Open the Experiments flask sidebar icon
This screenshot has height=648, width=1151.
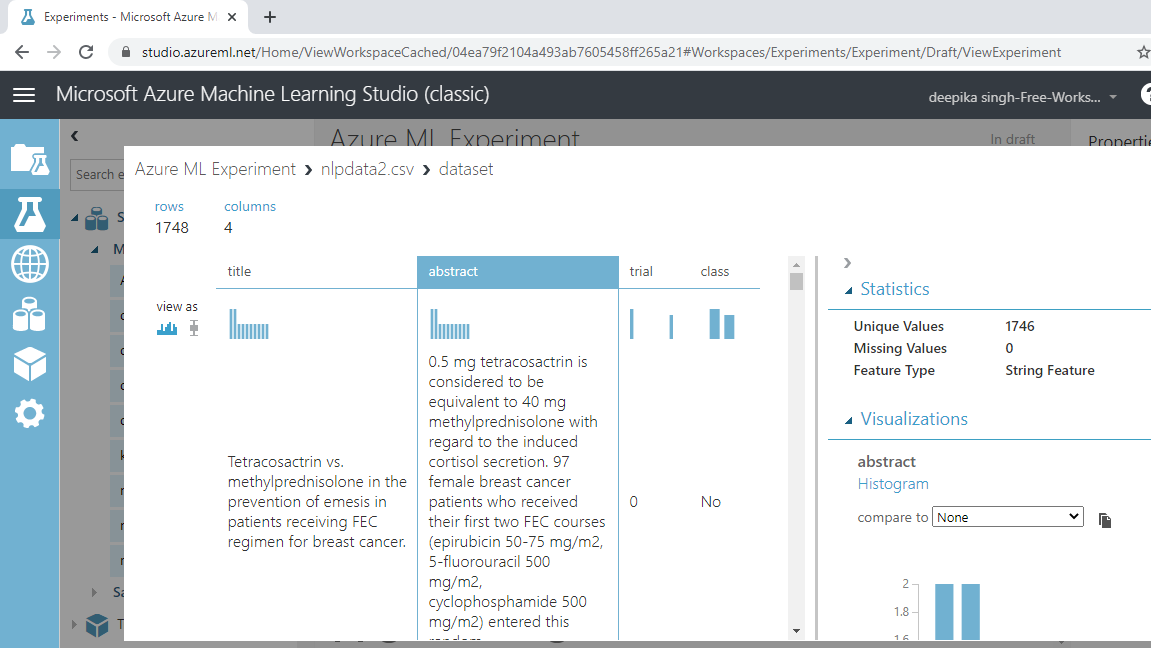[x=29, y=214]
